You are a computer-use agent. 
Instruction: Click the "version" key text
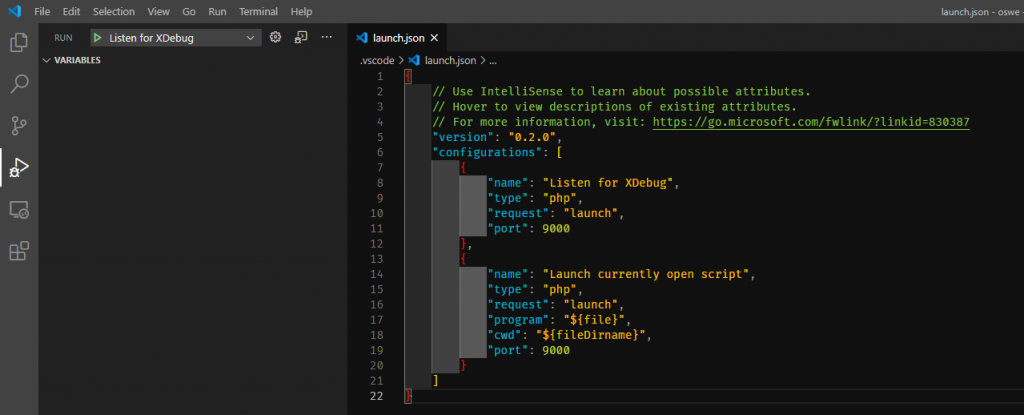(x=461, y=137)
